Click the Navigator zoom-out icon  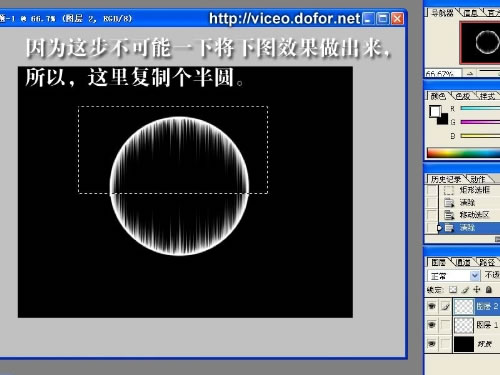pyautogui.click(x=469, y=73)
